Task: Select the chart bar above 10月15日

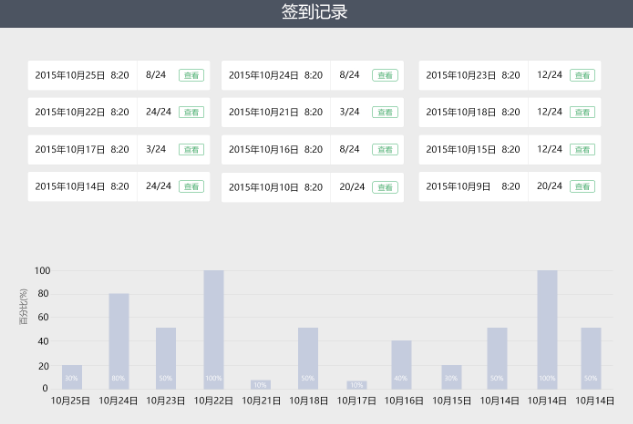Action: point(451,377)
